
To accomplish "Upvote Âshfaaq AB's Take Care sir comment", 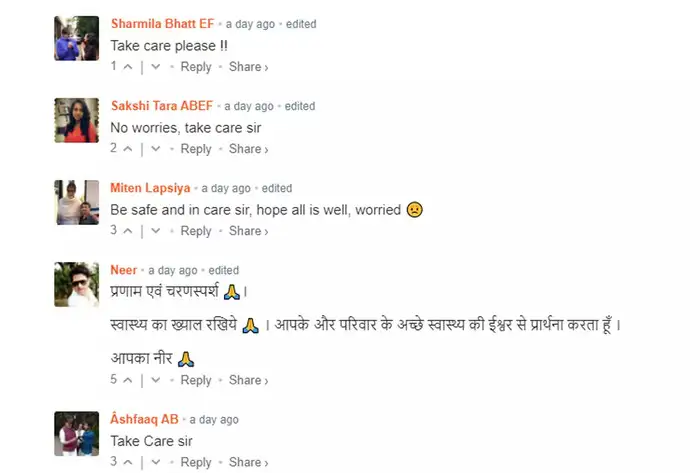I will click(128, 462).
